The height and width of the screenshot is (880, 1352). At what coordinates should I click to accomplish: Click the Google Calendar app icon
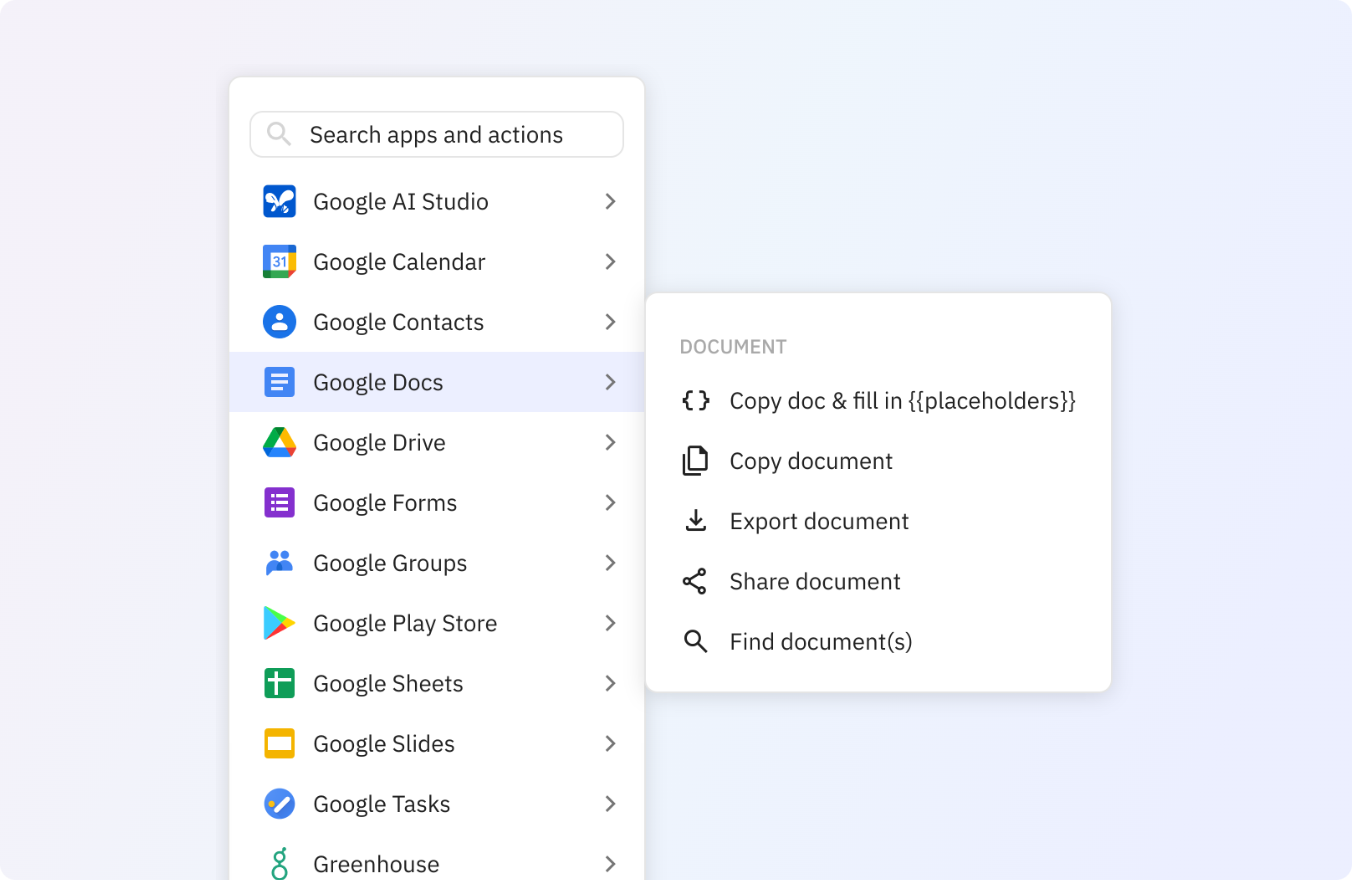279,262
